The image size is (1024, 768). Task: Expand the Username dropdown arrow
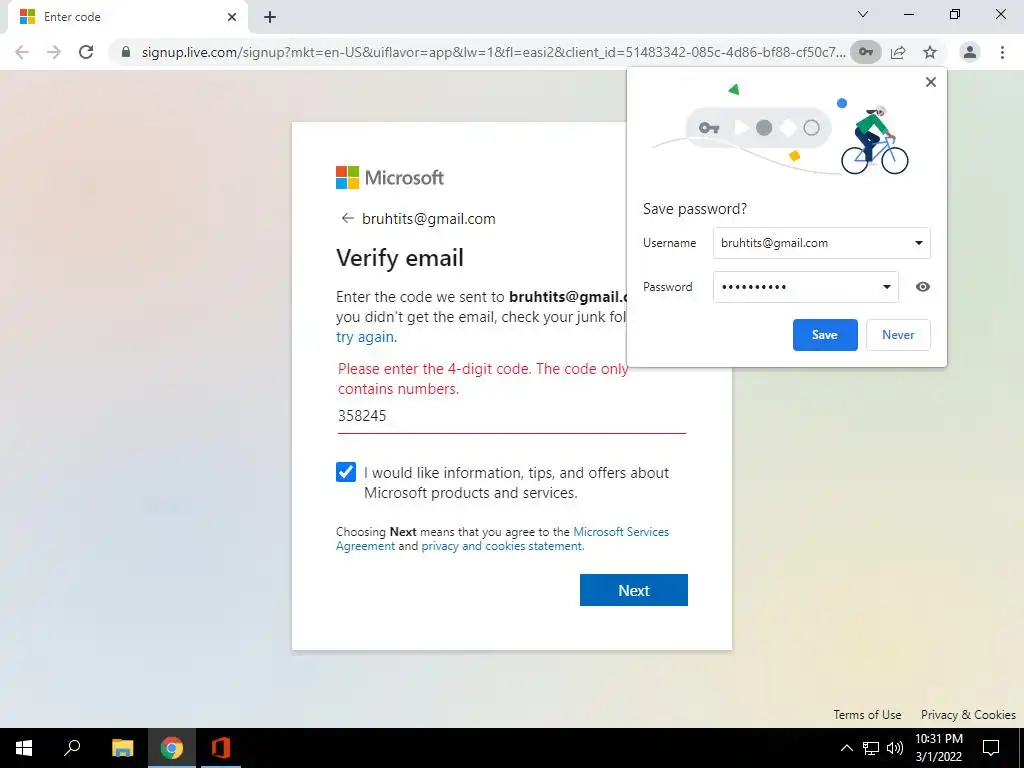tap(918, 243)
